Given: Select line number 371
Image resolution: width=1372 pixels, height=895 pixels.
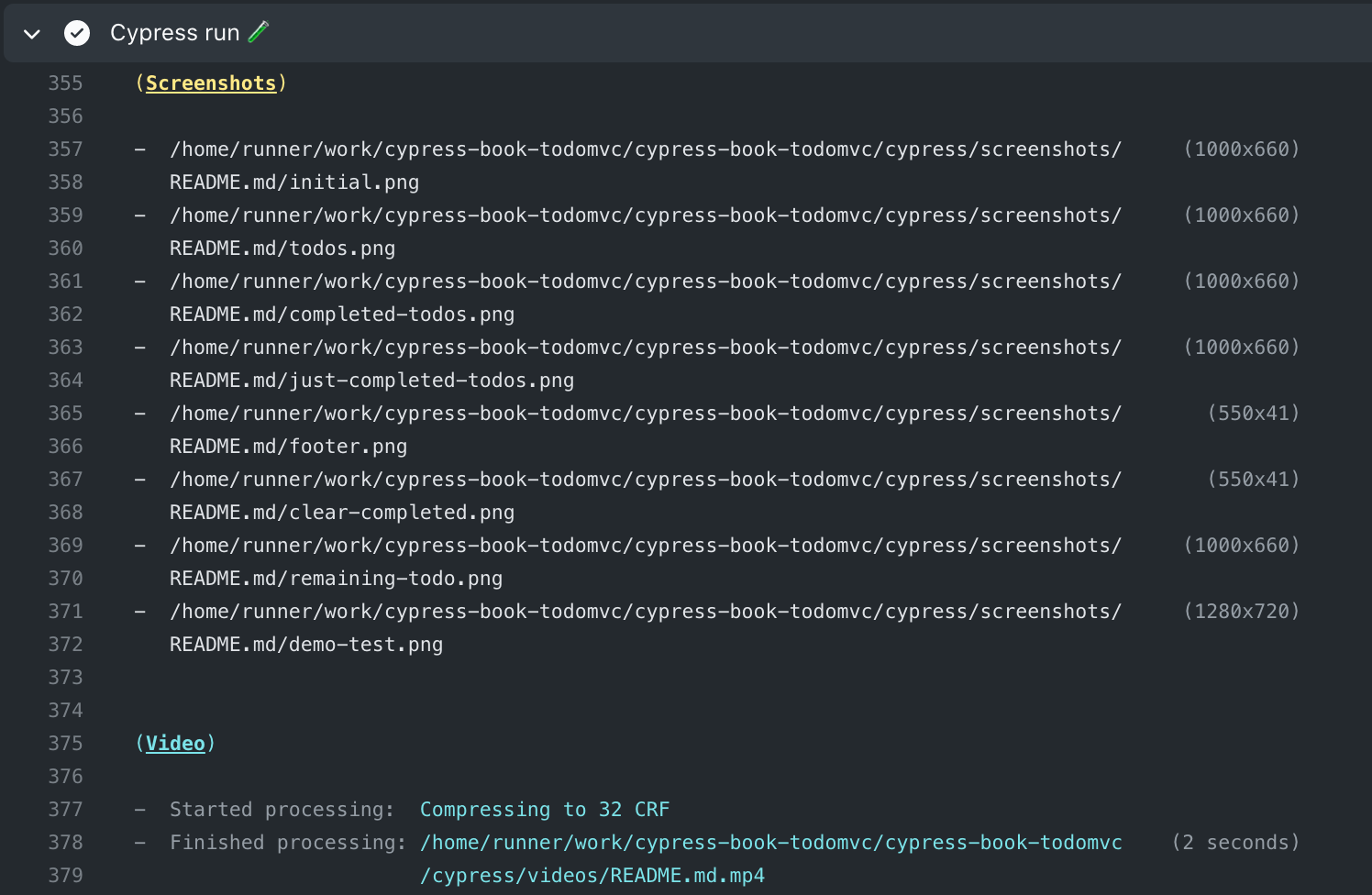Looking at the screenshot, I should coord(65,612).
